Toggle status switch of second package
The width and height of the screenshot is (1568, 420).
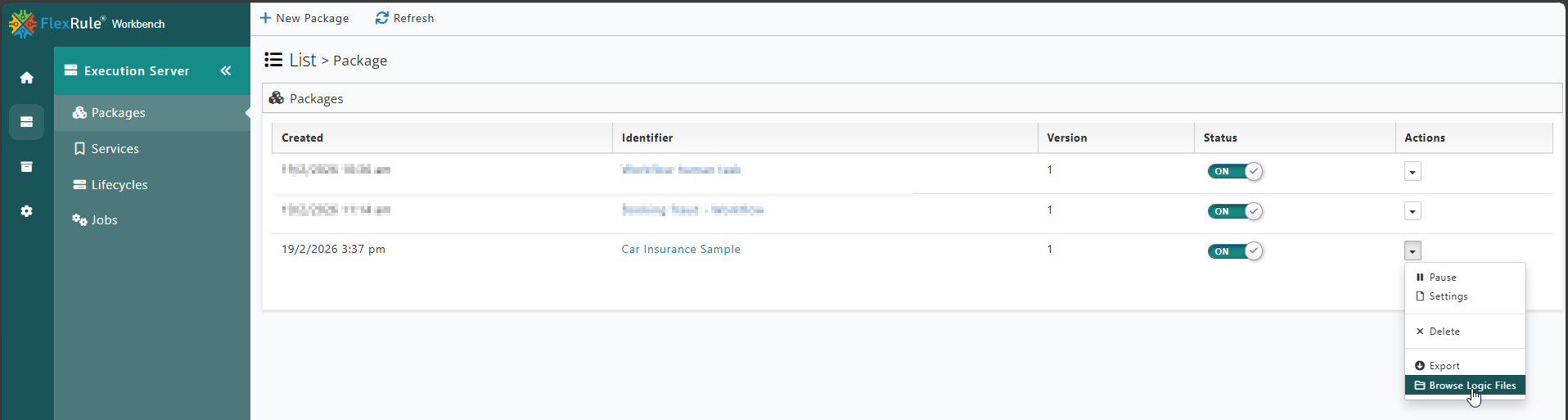pos(1235,211)
